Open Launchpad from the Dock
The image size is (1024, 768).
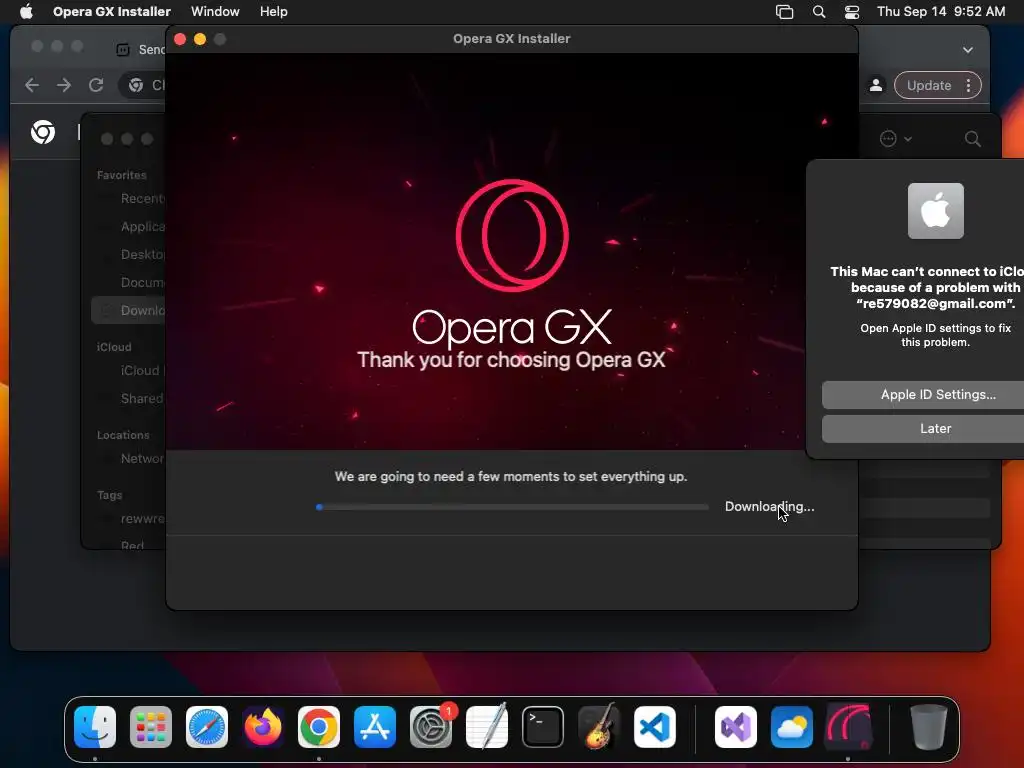(x=151, y=727)
